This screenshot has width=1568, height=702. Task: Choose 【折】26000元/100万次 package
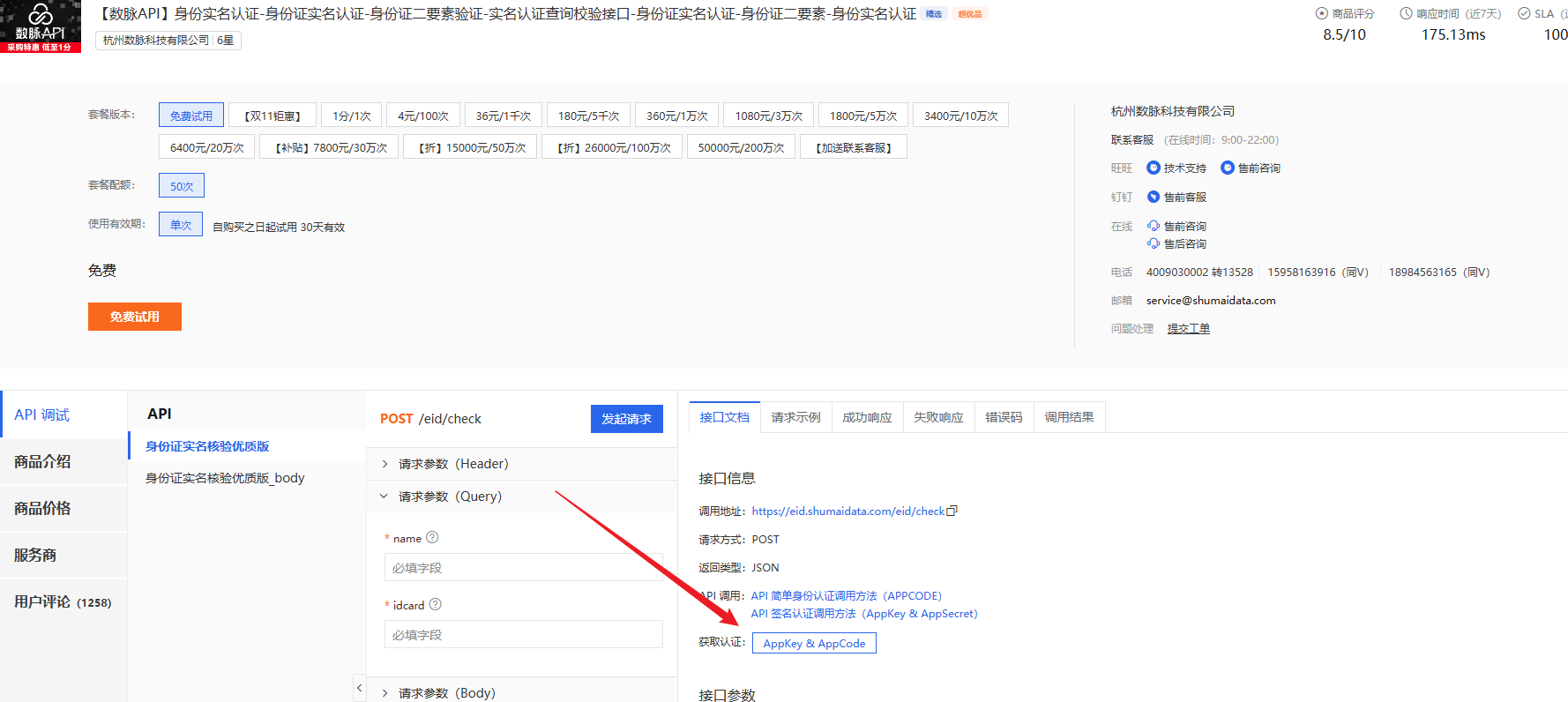(x=613, y=147)
